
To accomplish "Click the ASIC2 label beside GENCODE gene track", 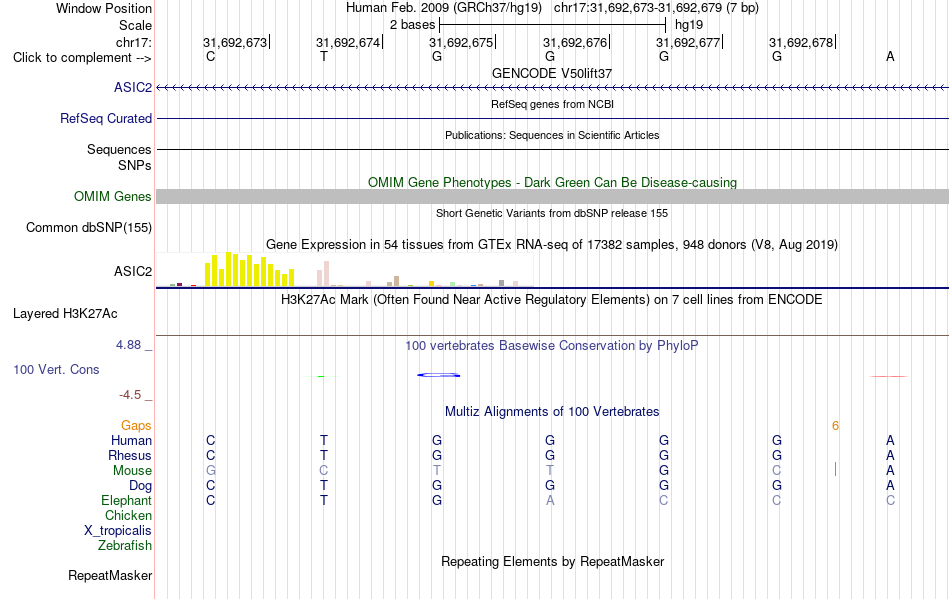I will coord(133,87).
